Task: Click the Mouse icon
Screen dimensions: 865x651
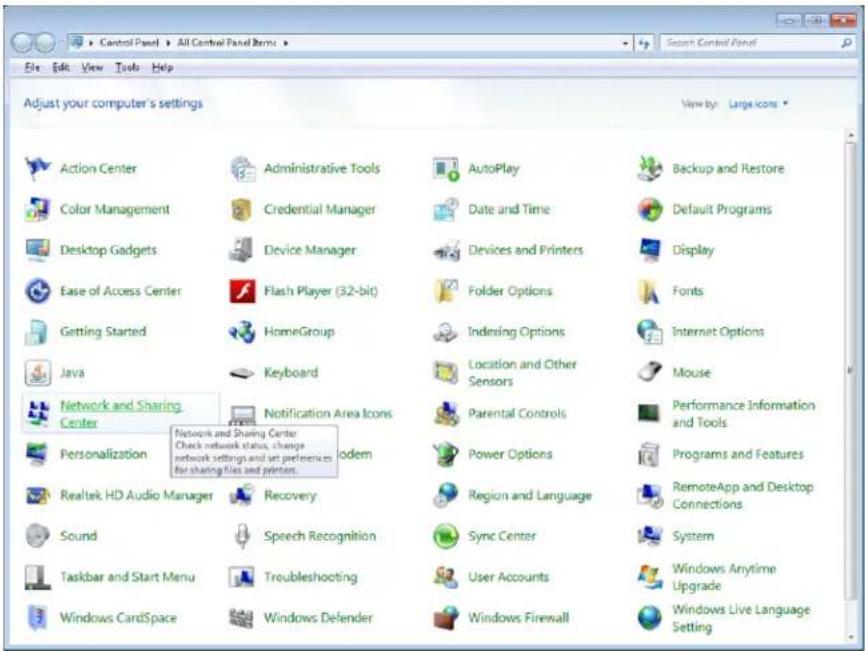Action: pyautogui.click(x=650, y=372)
